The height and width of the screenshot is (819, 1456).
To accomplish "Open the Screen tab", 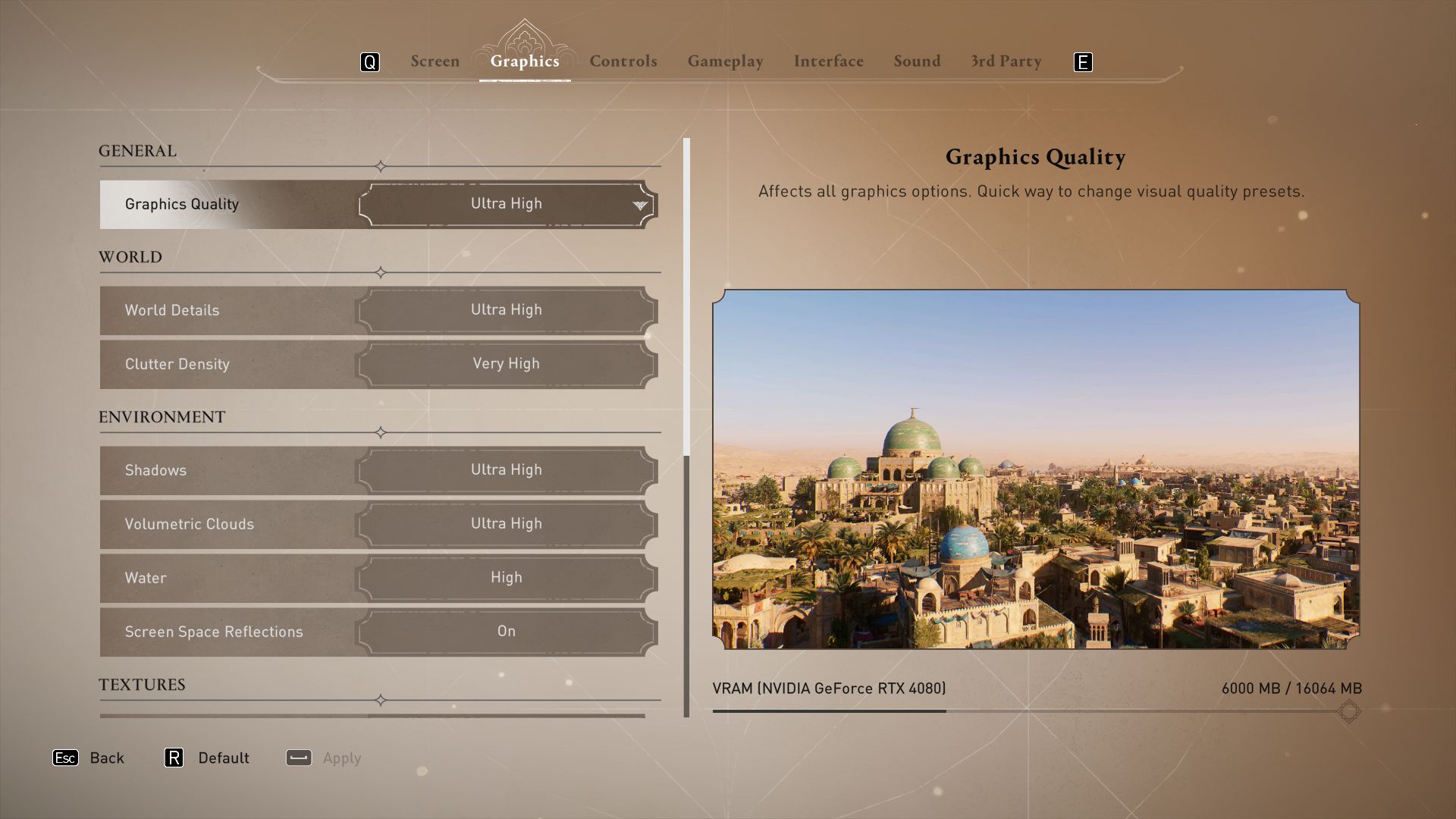I will coord(435,61).
